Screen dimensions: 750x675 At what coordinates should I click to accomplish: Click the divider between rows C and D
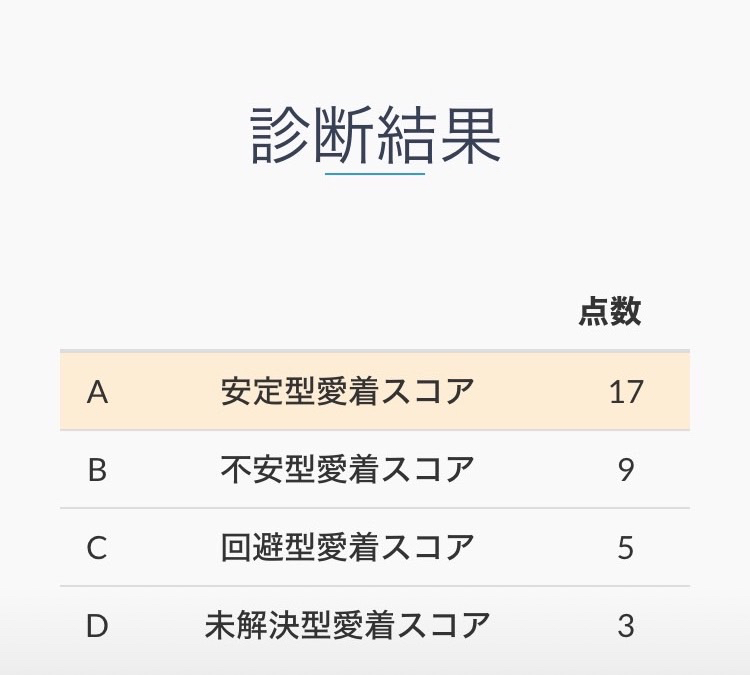click(x=375, y=586)
